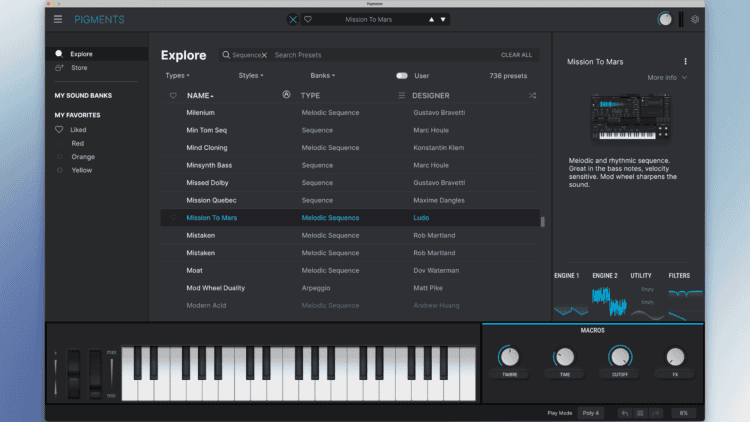Expand the Types filter dropdown
The image size is (750, 422).
pyautogui.click(x=177, y=76)
